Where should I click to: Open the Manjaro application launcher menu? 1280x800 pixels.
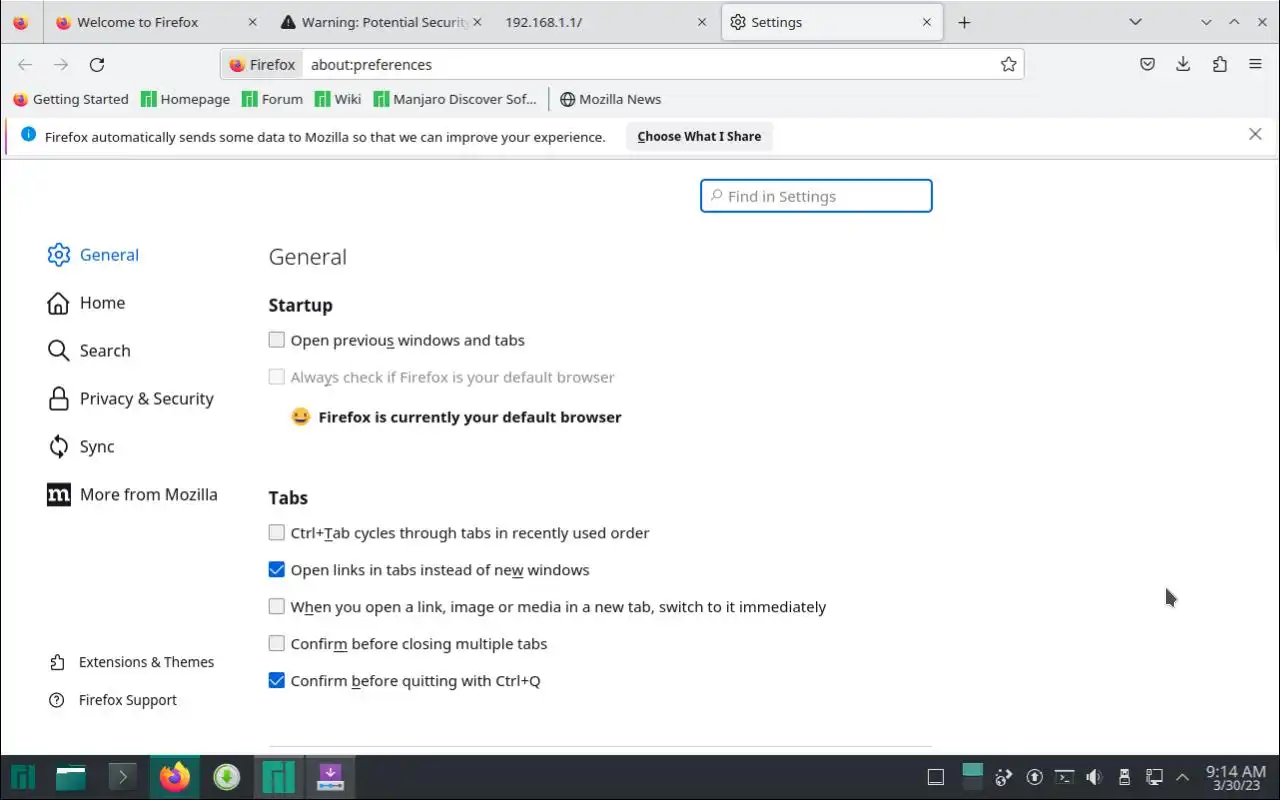(22, 777)
